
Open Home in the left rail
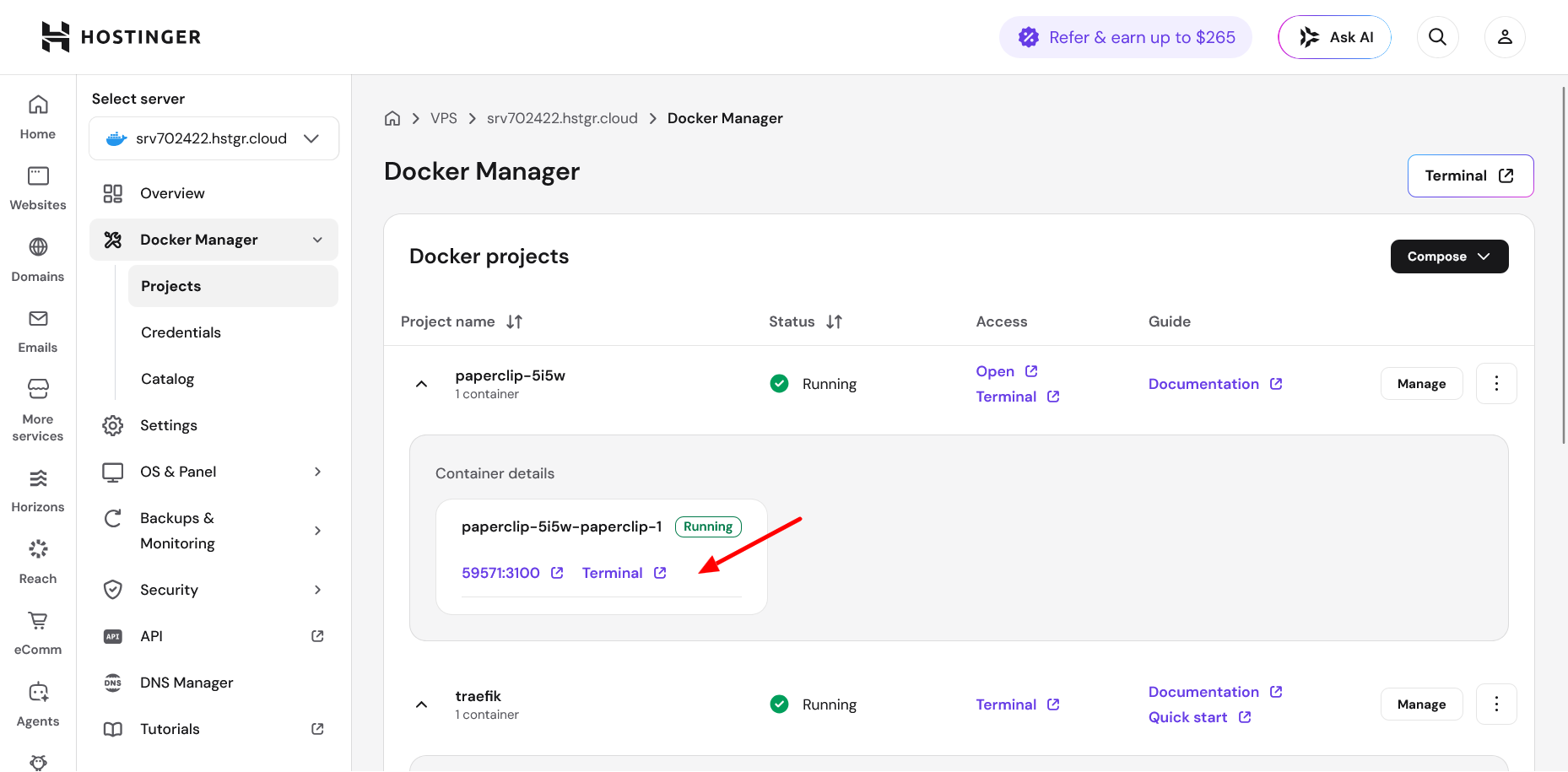click(38, 117)
